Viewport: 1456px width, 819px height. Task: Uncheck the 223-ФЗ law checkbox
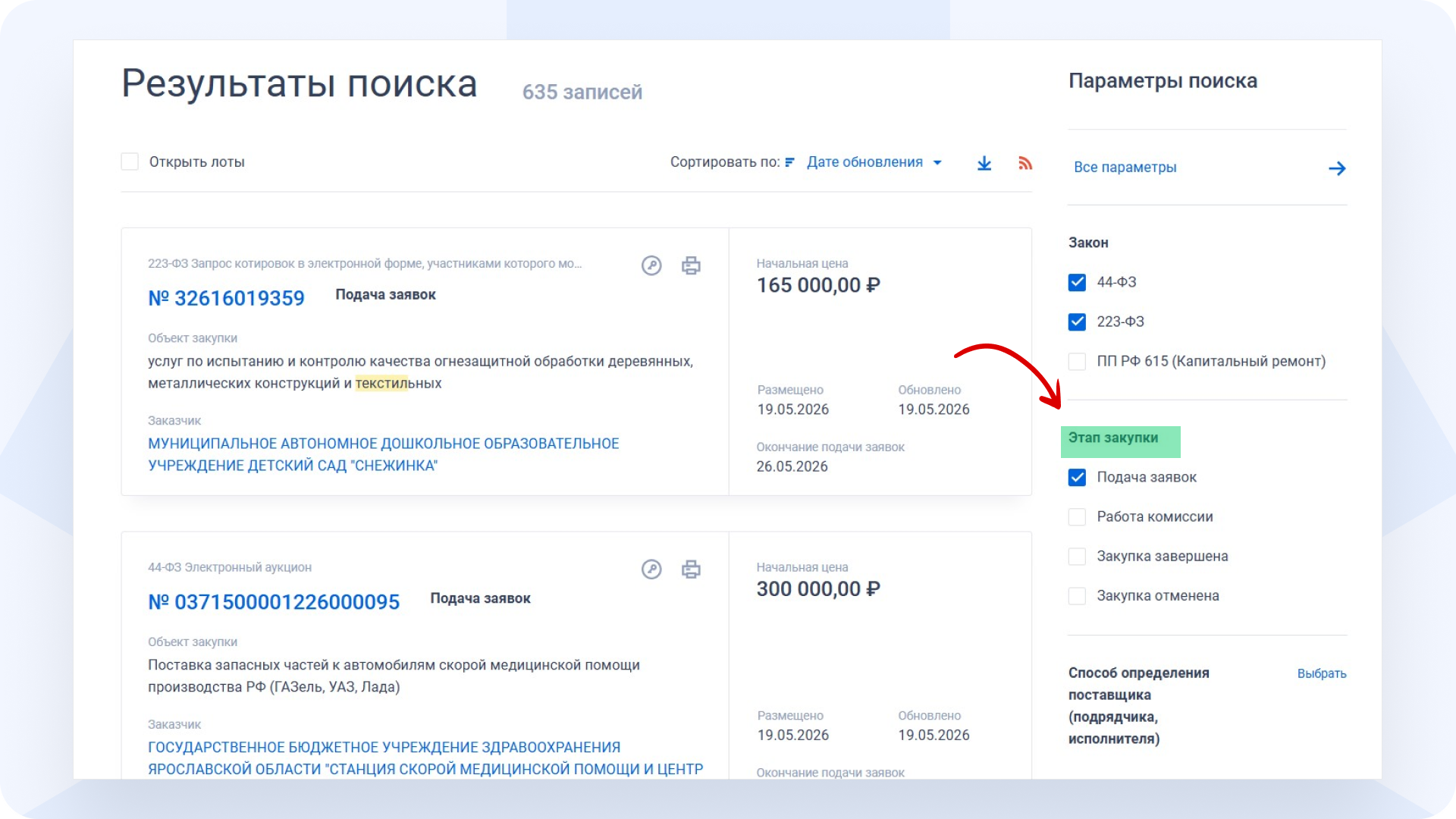point(1077,322)
